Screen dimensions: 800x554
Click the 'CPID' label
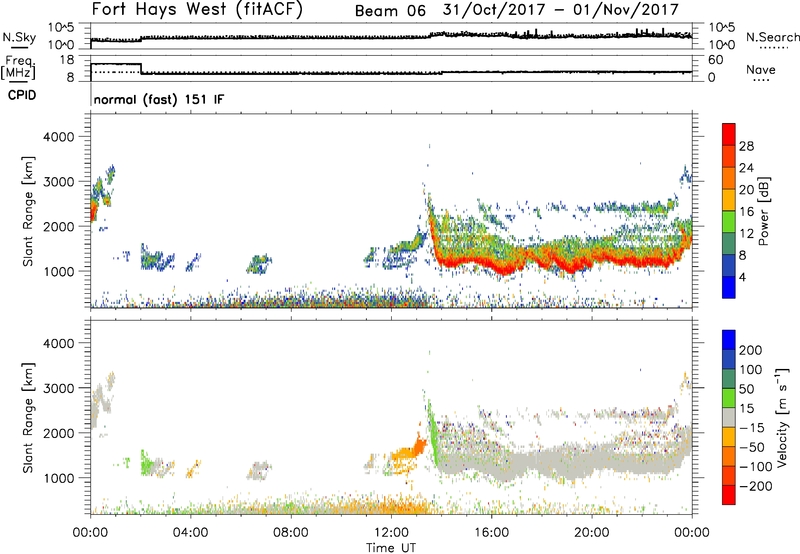[x=22, y=95]
